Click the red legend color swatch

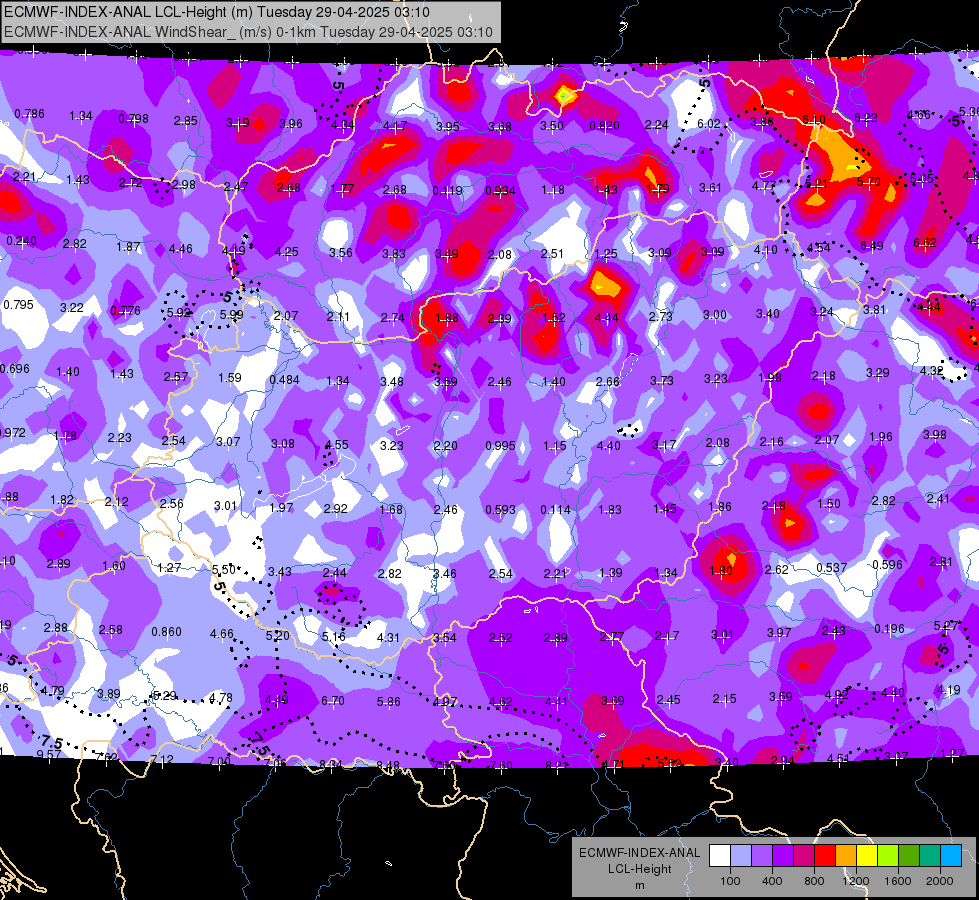825,856
